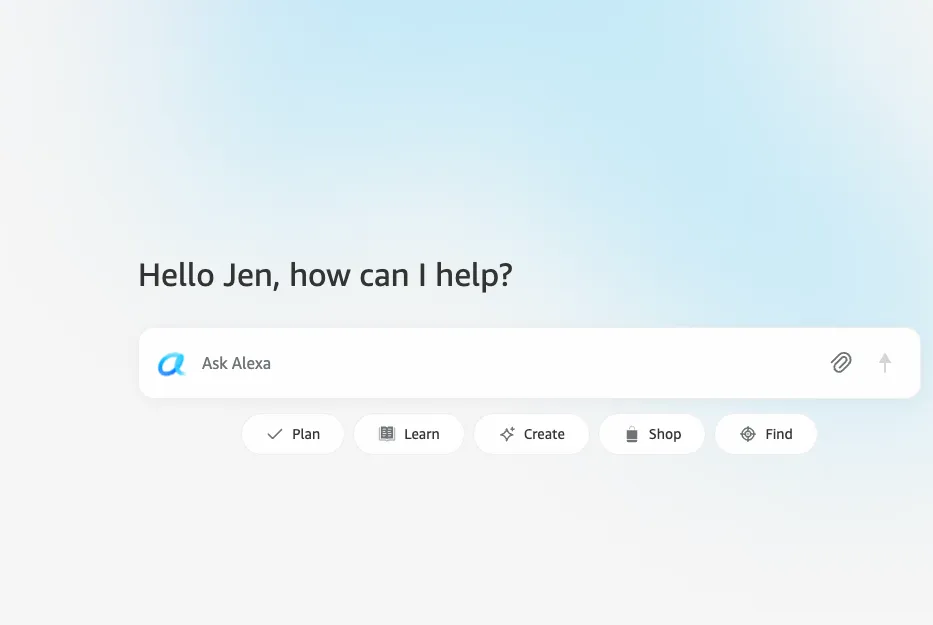Open the Create suggestion chip

531,434
